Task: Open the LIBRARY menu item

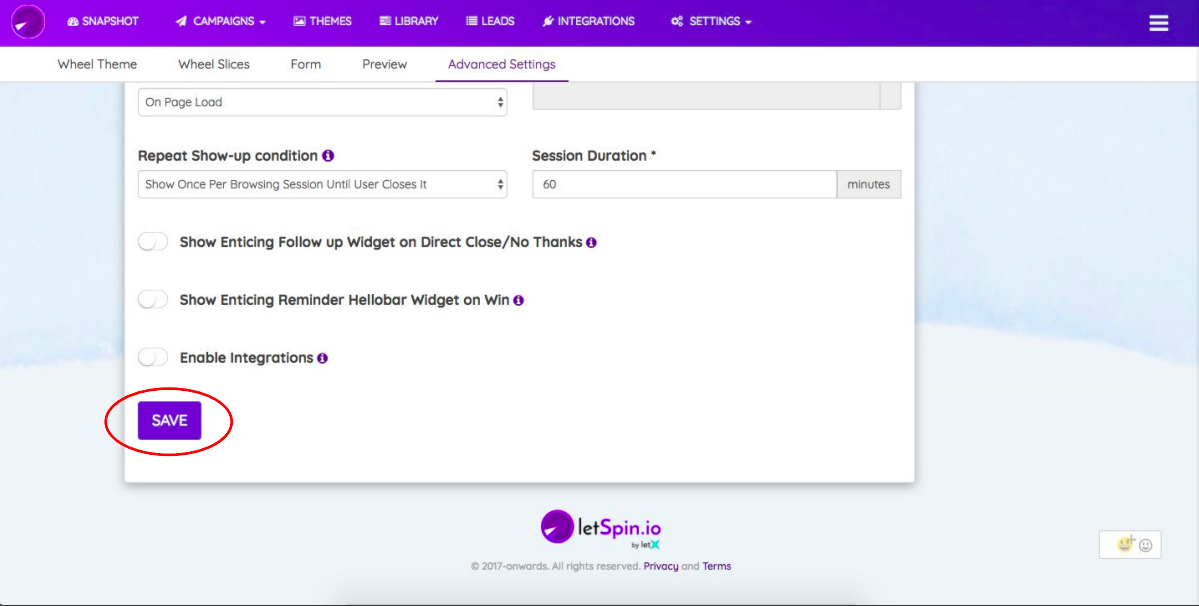Action: click(409, 21)
